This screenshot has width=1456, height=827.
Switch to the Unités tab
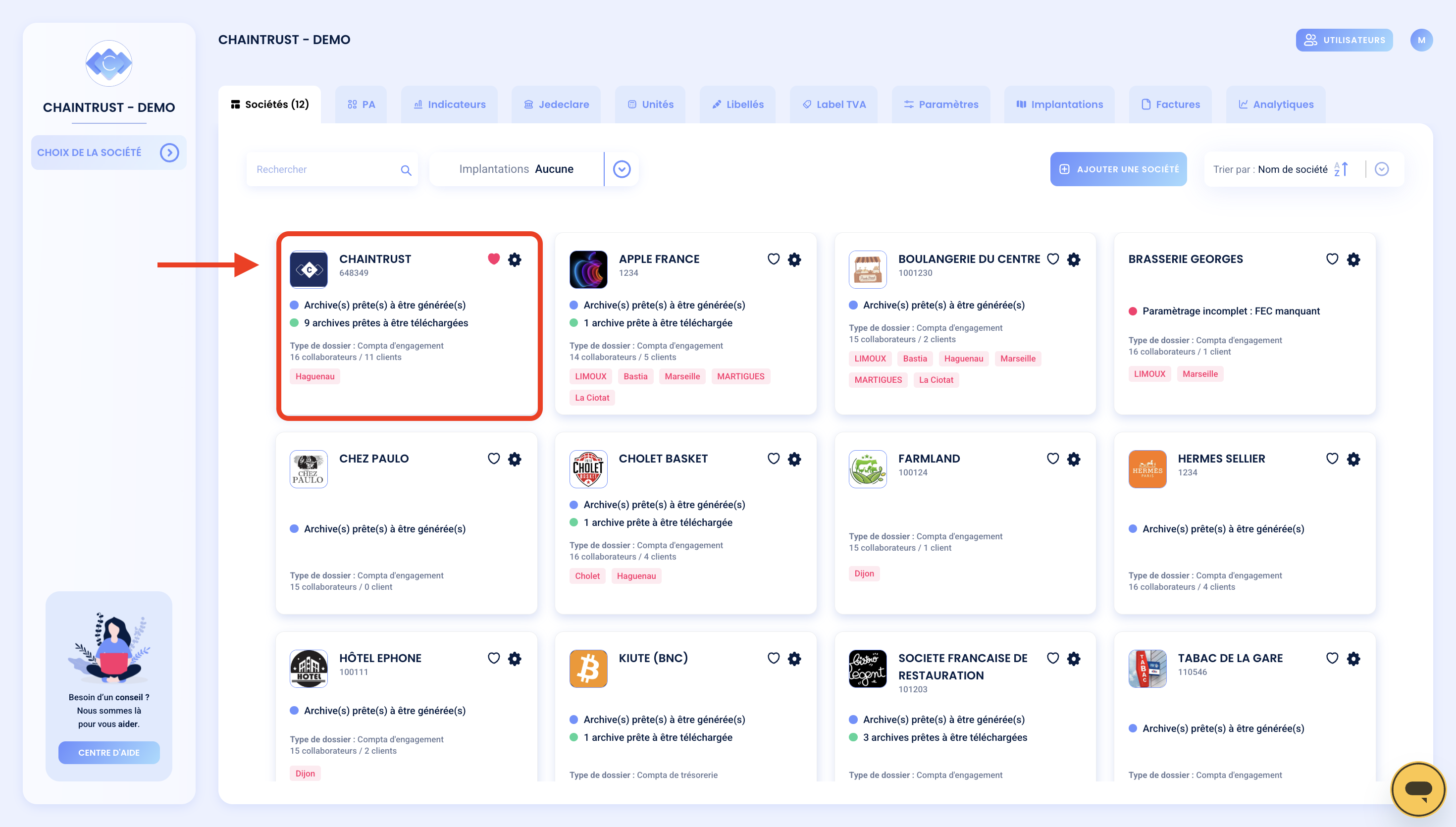650,104
